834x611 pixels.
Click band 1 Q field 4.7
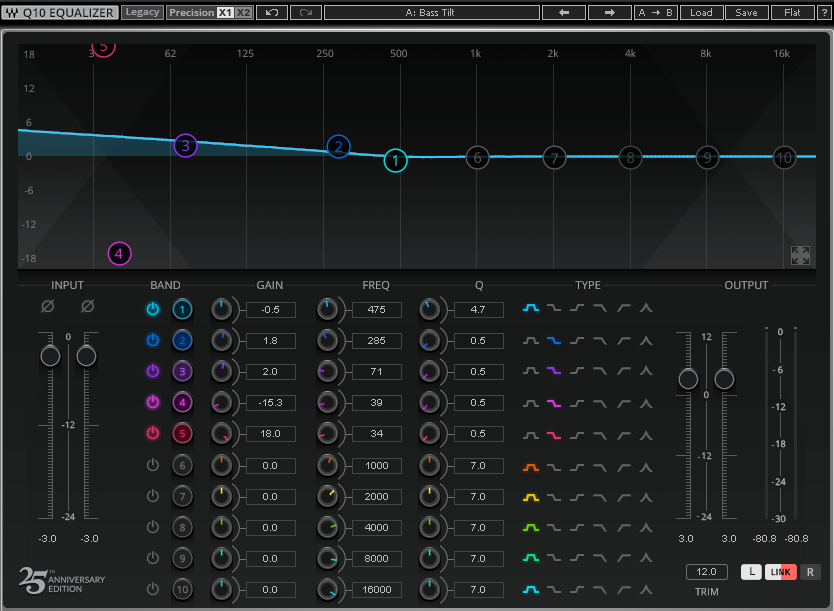pyautogui.click(x=478, y=309)
